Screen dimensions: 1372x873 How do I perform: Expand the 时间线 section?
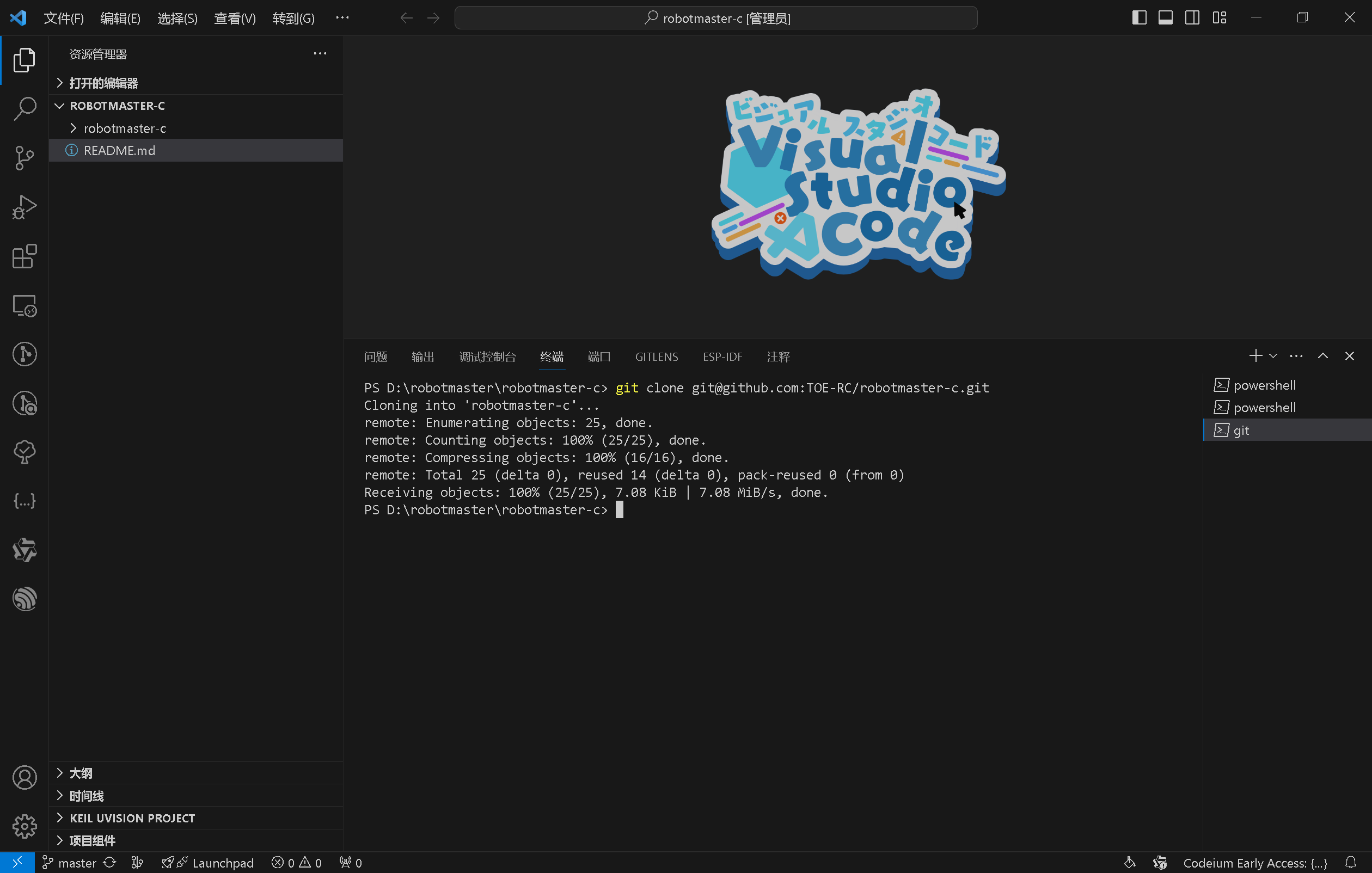tap(196, 796)
